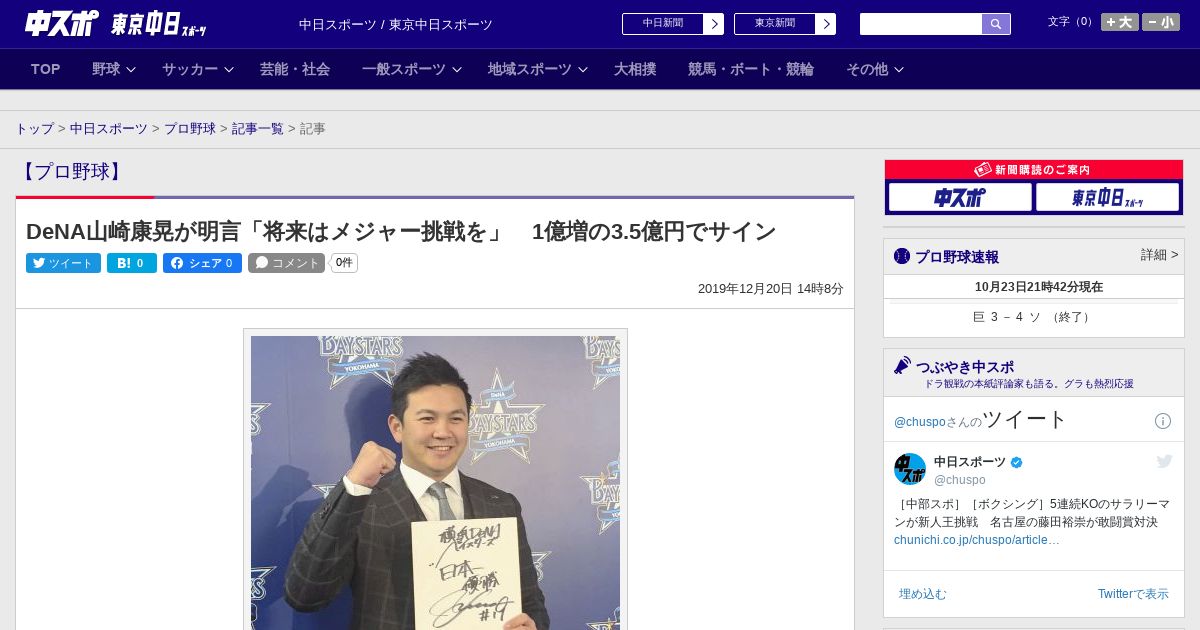
Task: Open 詳細 > baseball score details
Action: (x=1160, y=255)
